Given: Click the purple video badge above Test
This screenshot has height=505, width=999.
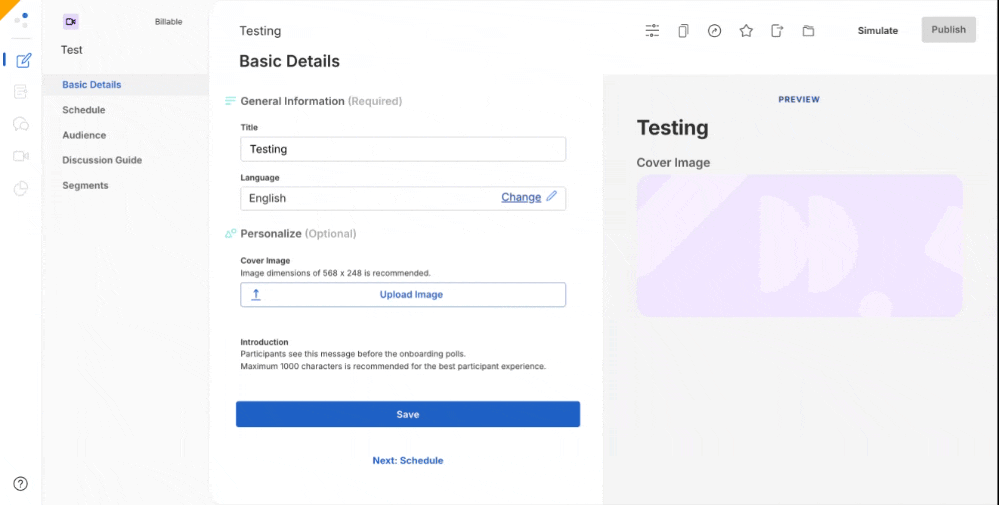Looking at the screenshot, I should coord(70,22).
